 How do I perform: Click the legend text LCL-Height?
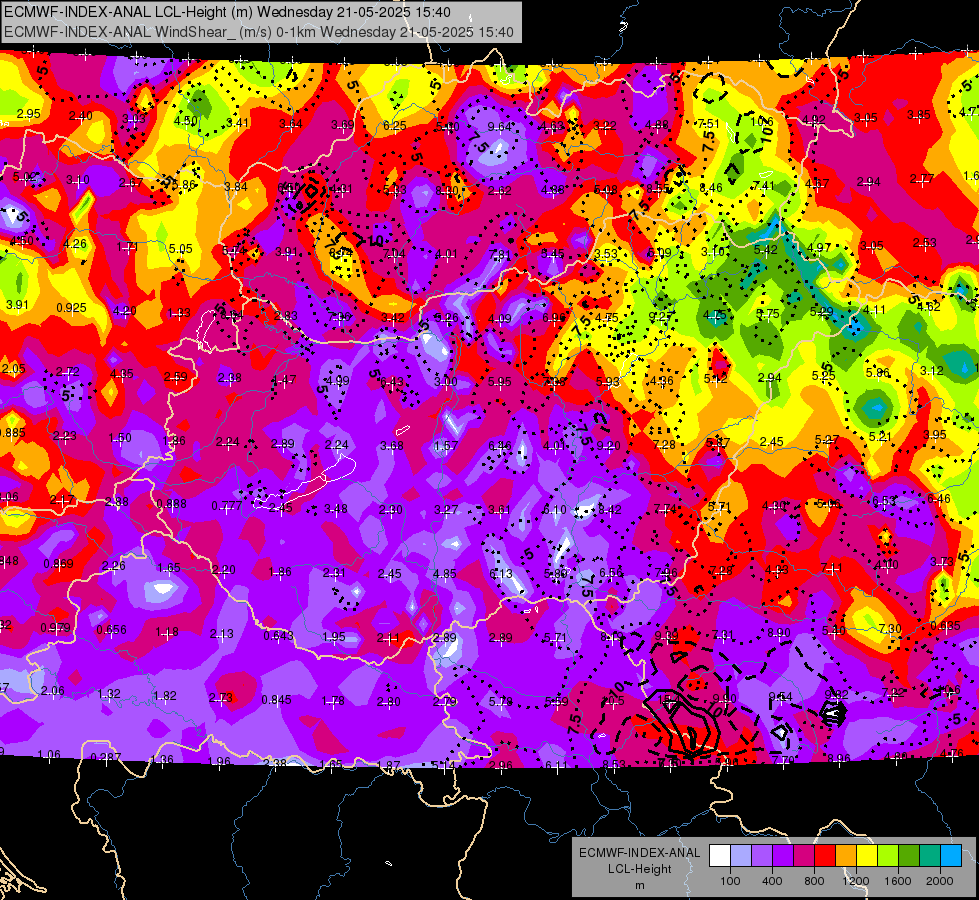(639, 869)
